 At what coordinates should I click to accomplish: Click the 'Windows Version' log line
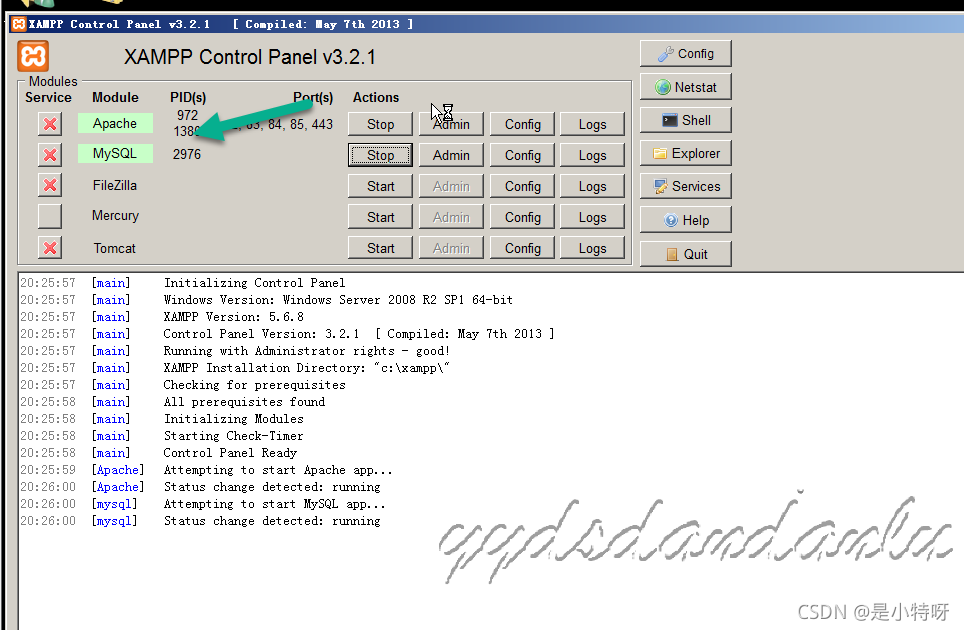click(338, 300)
